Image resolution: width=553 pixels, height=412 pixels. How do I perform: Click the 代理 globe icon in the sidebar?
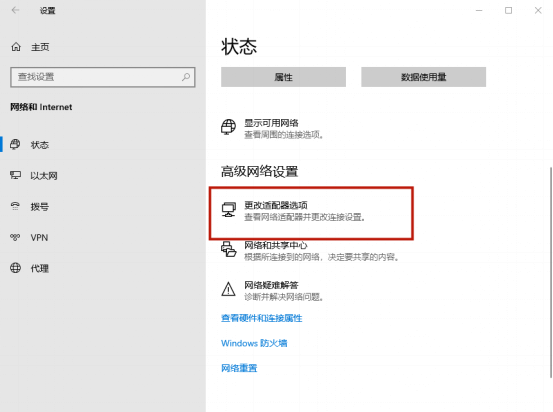click(15, 268)
